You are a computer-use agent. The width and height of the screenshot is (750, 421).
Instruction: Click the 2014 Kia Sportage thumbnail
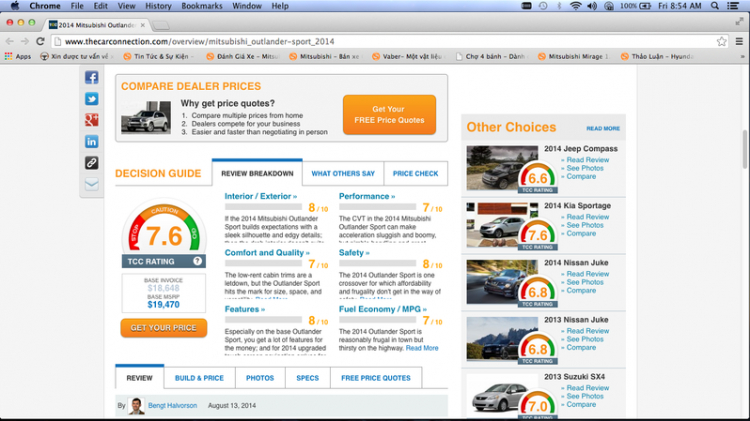(502, 224)
